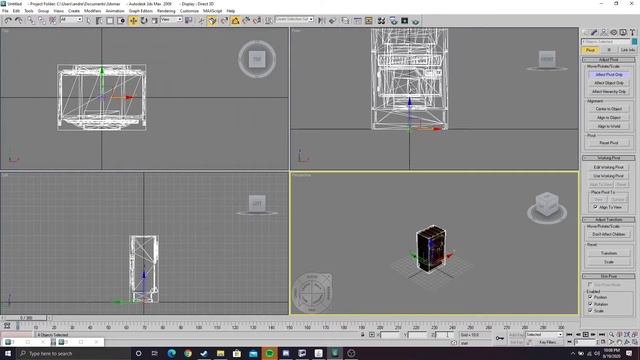Click the Use Pivot Point Center icon
This screenshot has width=640, height=360.
(x=189, y=20)
